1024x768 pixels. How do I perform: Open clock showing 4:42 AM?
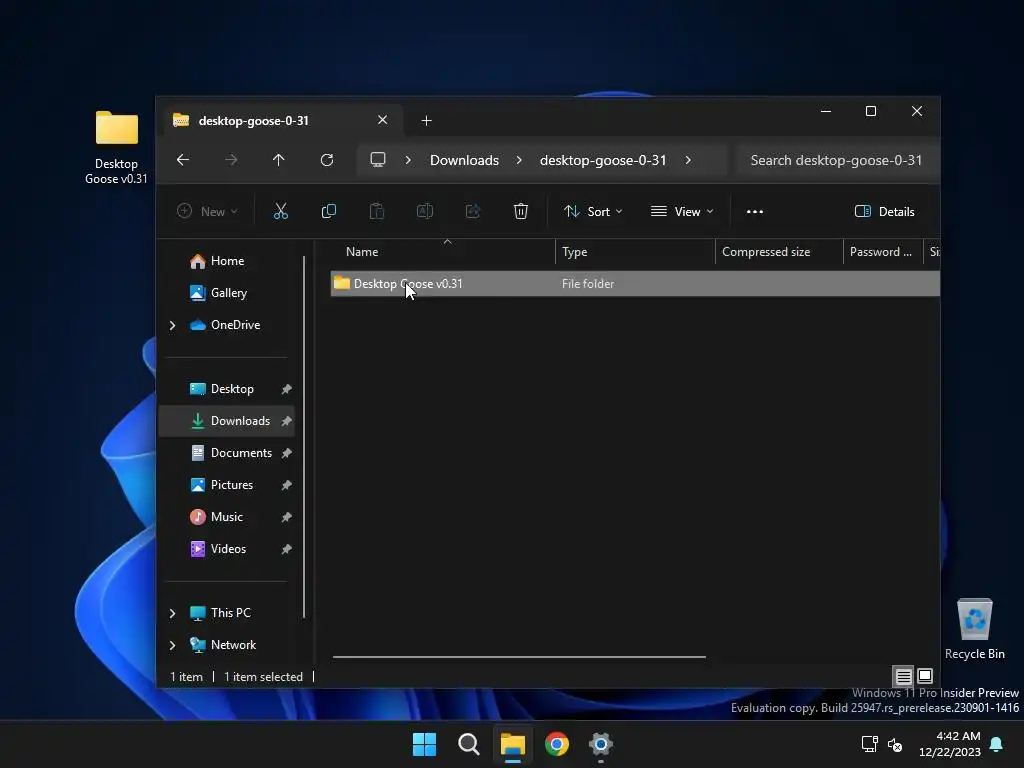(x=950, y=744)
